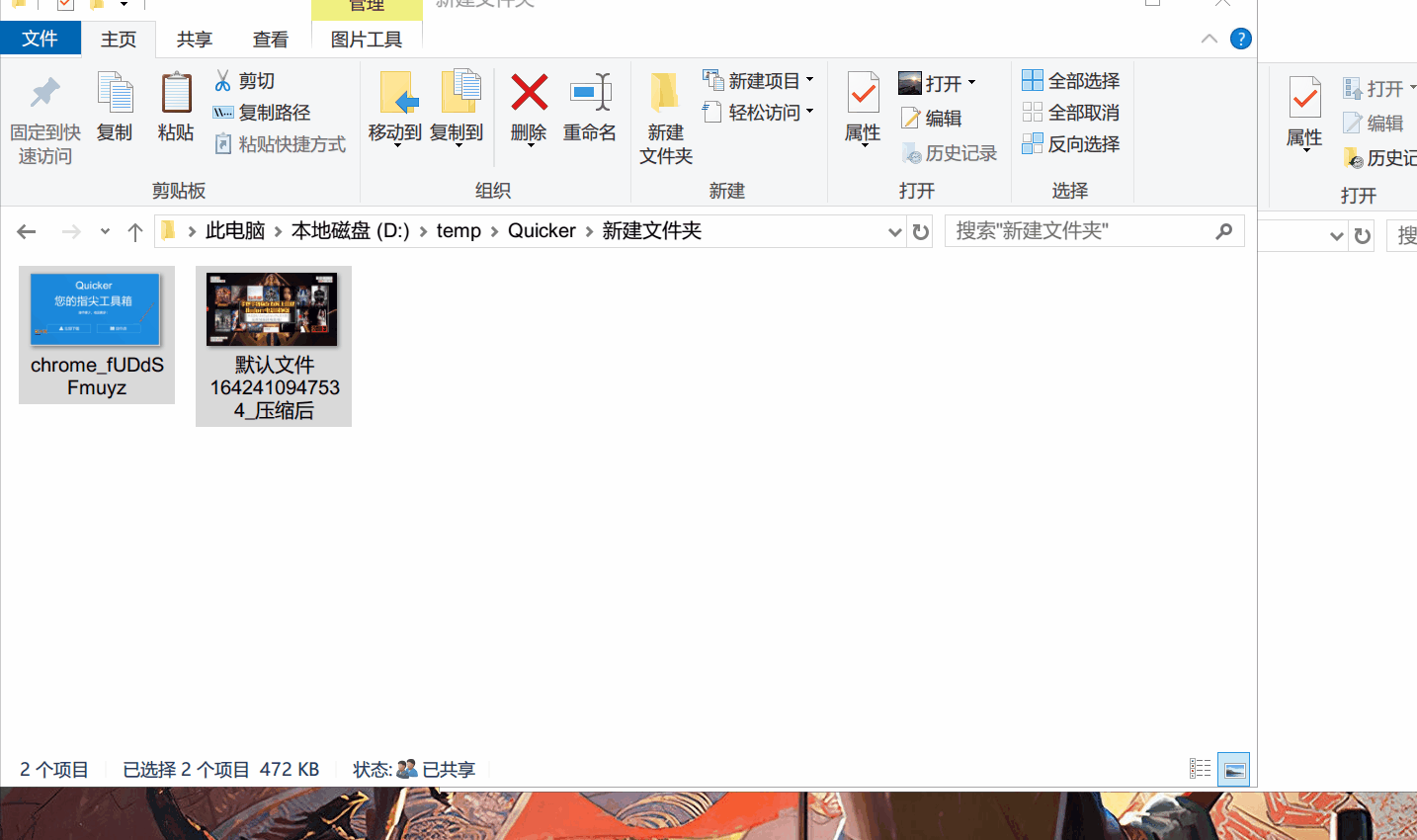Refresh the 新建文件夹 address bar
This screenshot has width=1417, height=840.
click(x=921, y=231)
